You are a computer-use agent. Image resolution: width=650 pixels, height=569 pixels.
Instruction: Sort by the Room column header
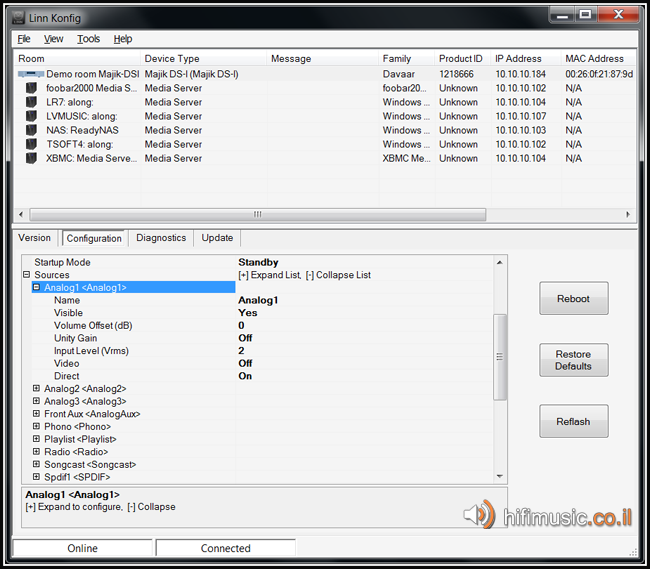click(x=77, y=58)
